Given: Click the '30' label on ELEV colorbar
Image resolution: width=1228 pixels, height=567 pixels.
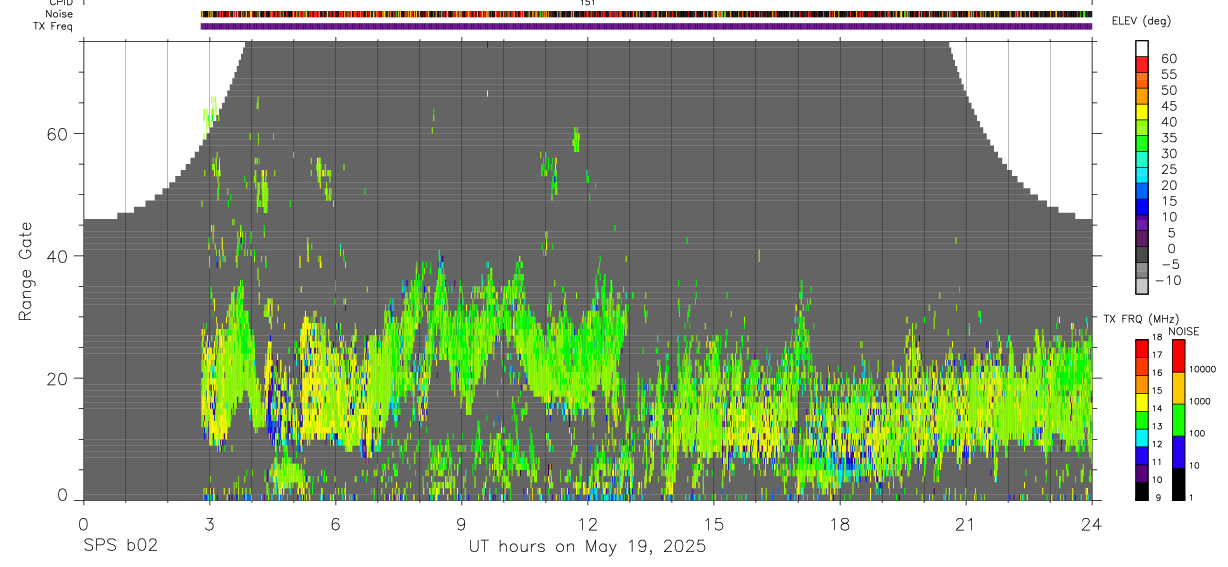Looking at the screenshot, I should [1168, 153].
